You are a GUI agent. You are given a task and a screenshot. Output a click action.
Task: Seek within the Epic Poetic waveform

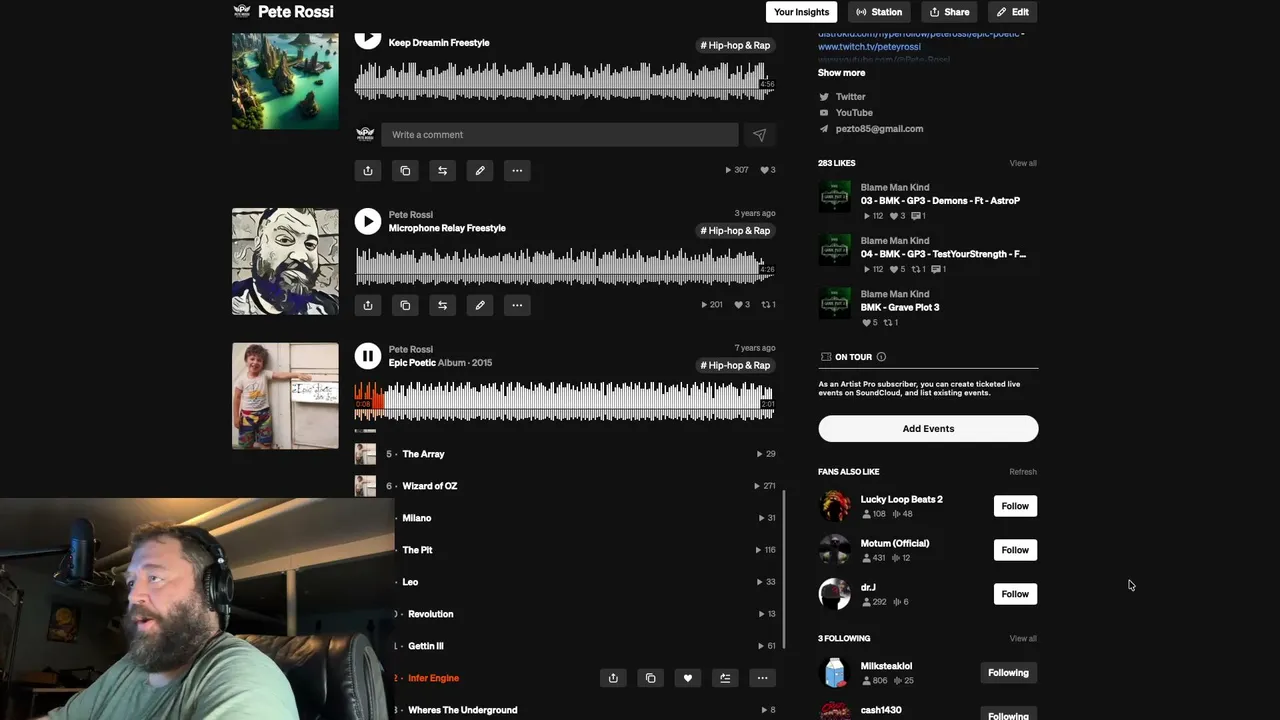(x=564, y=401)
